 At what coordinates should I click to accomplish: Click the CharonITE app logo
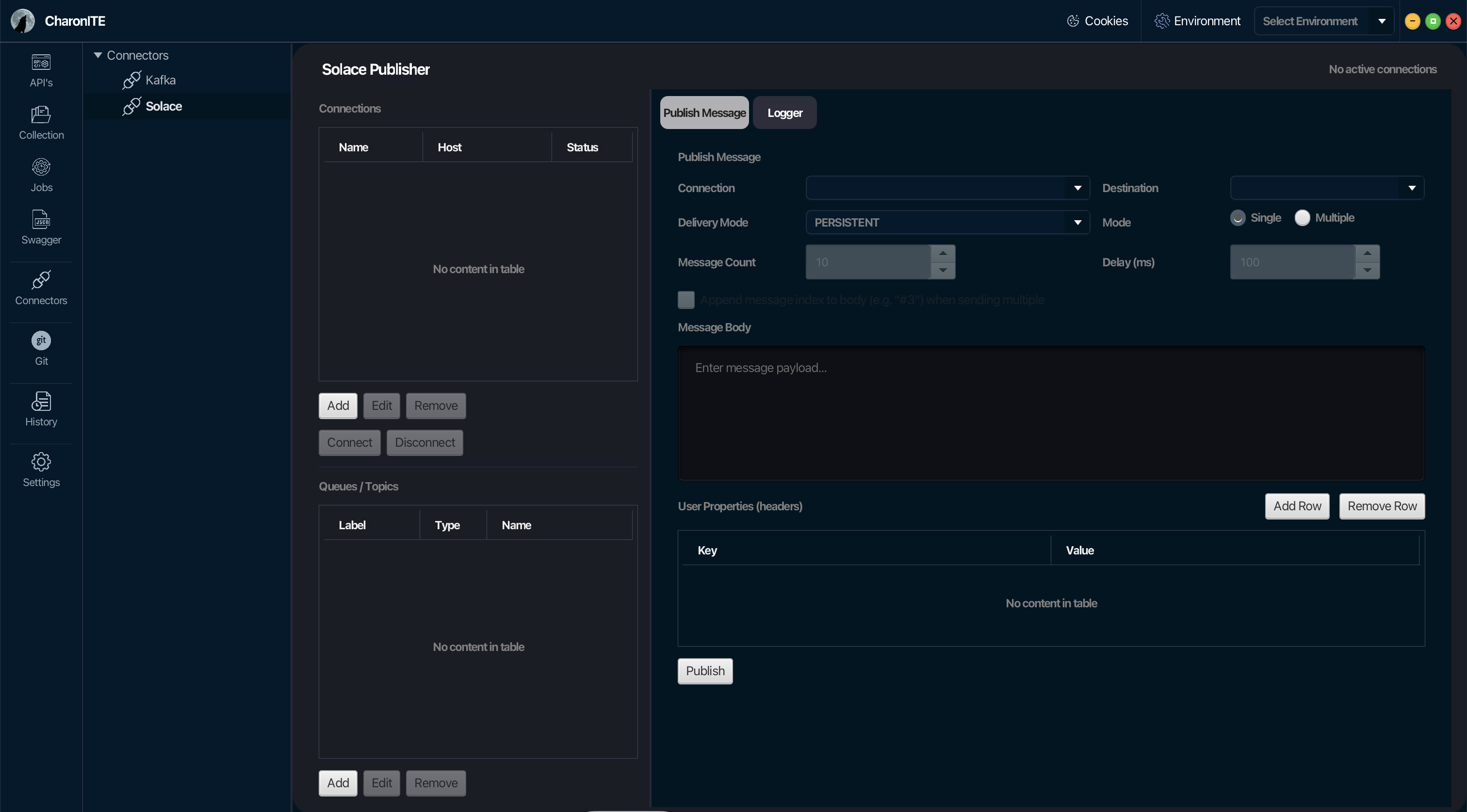pos(23,21)
